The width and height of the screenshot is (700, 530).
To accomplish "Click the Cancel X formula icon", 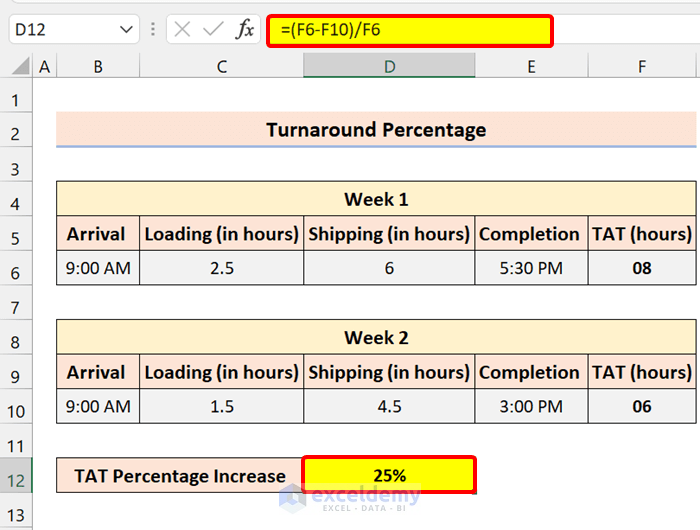I will [181, 30].
